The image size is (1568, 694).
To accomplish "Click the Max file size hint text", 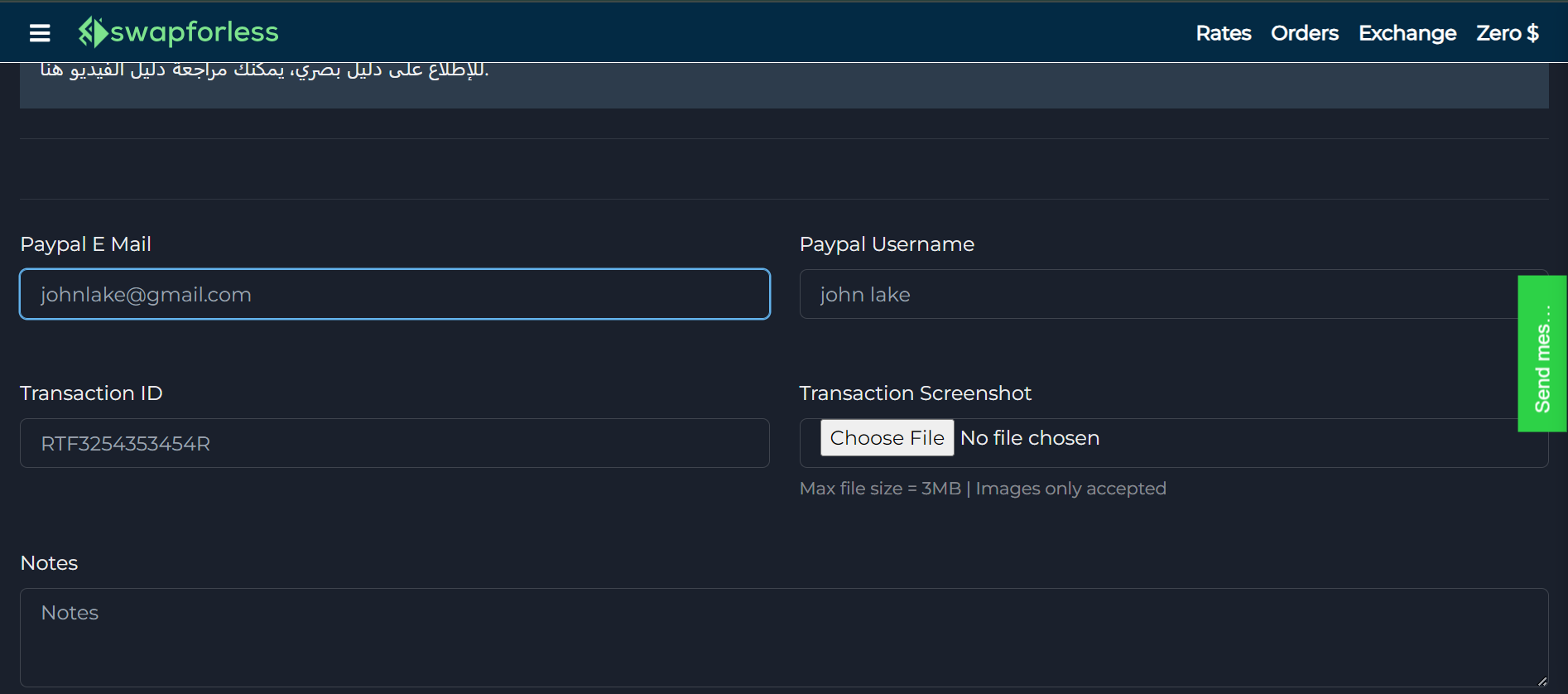I will coord(982,489).
